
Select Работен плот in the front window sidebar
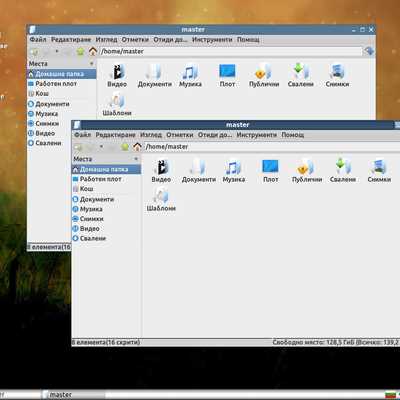pyautogui.click(x=107, y=179)
